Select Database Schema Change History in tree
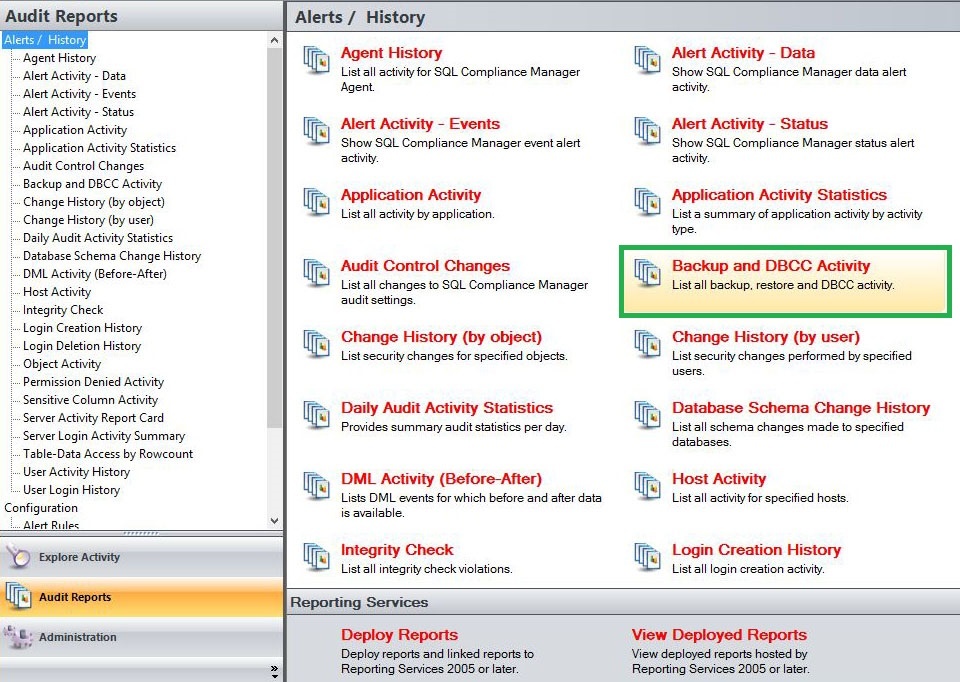The image size is (960, 682). pyautogui.click(x=112, y=256)
